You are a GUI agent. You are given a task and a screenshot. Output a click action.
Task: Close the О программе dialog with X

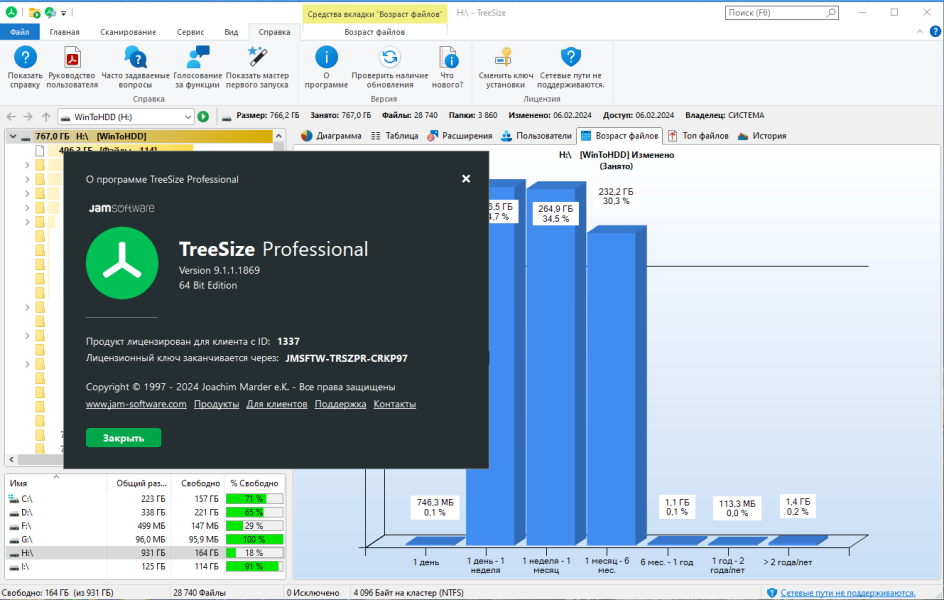(466, 179)
